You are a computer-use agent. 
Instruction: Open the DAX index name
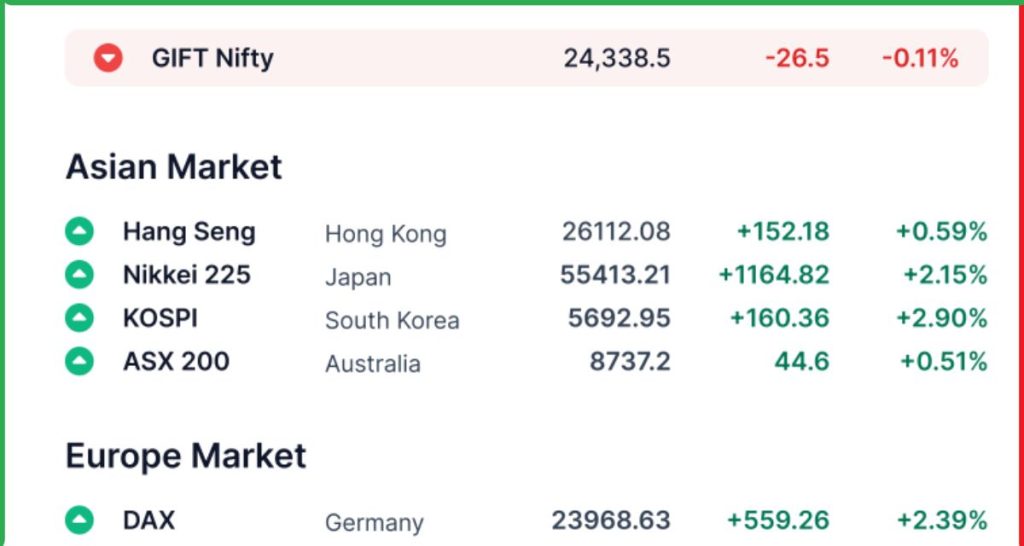(149, 521)
